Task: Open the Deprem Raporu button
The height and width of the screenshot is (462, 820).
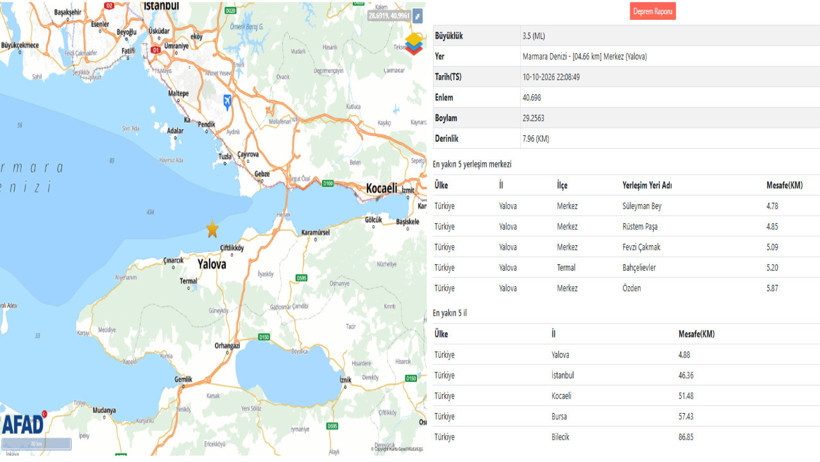Action: [x=653, y=11]
